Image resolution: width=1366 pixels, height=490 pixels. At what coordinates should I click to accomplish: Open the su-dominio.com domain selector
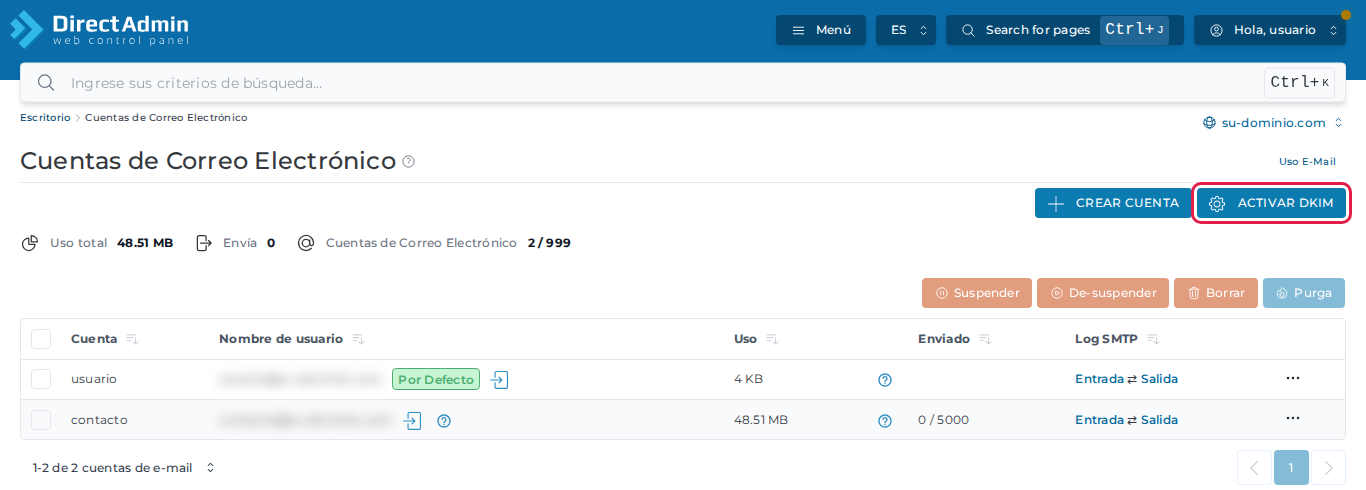pos(1273,123)
